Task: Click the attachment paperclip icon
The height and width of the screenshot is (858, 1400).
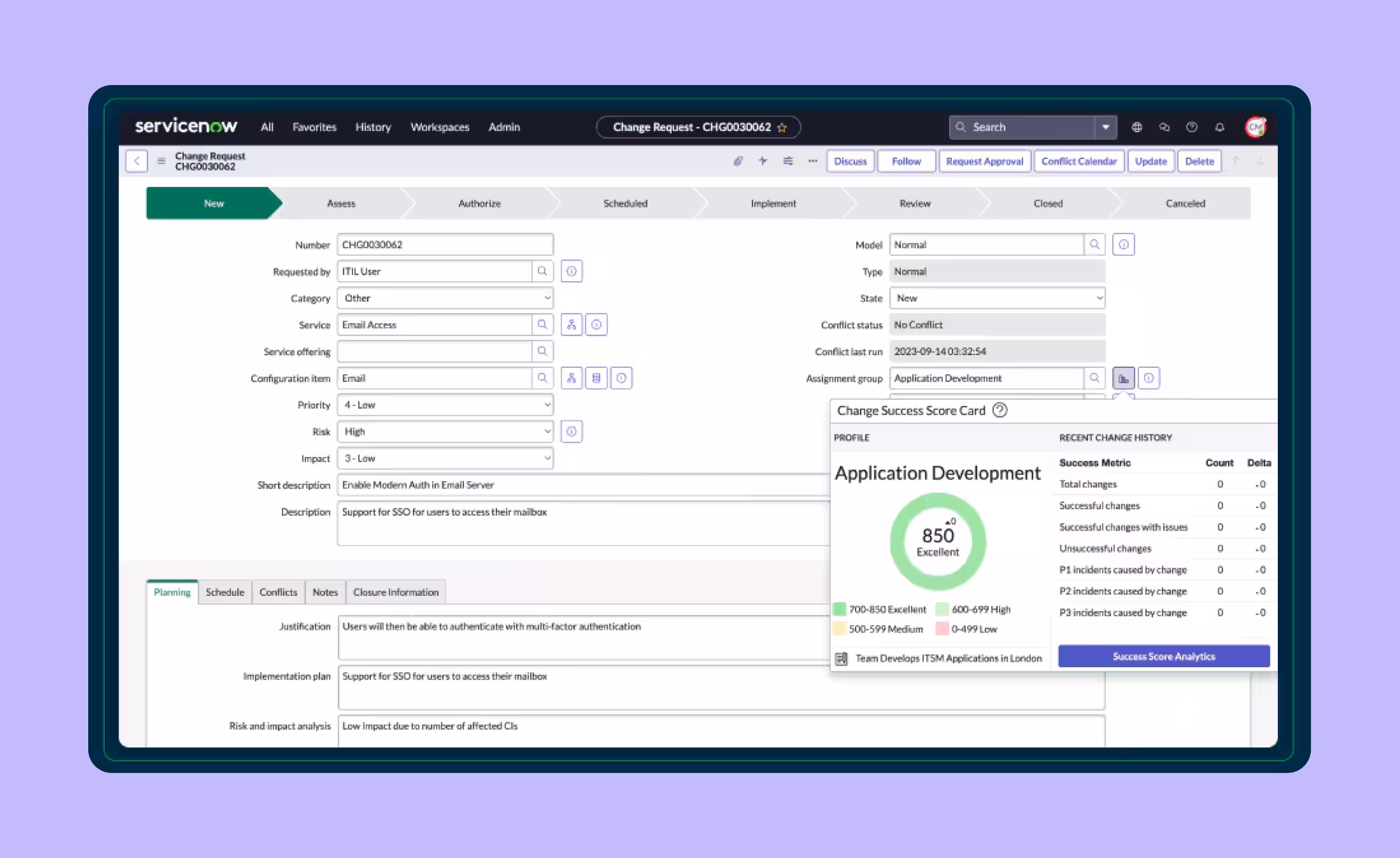Action: click(x=738, y=162)
